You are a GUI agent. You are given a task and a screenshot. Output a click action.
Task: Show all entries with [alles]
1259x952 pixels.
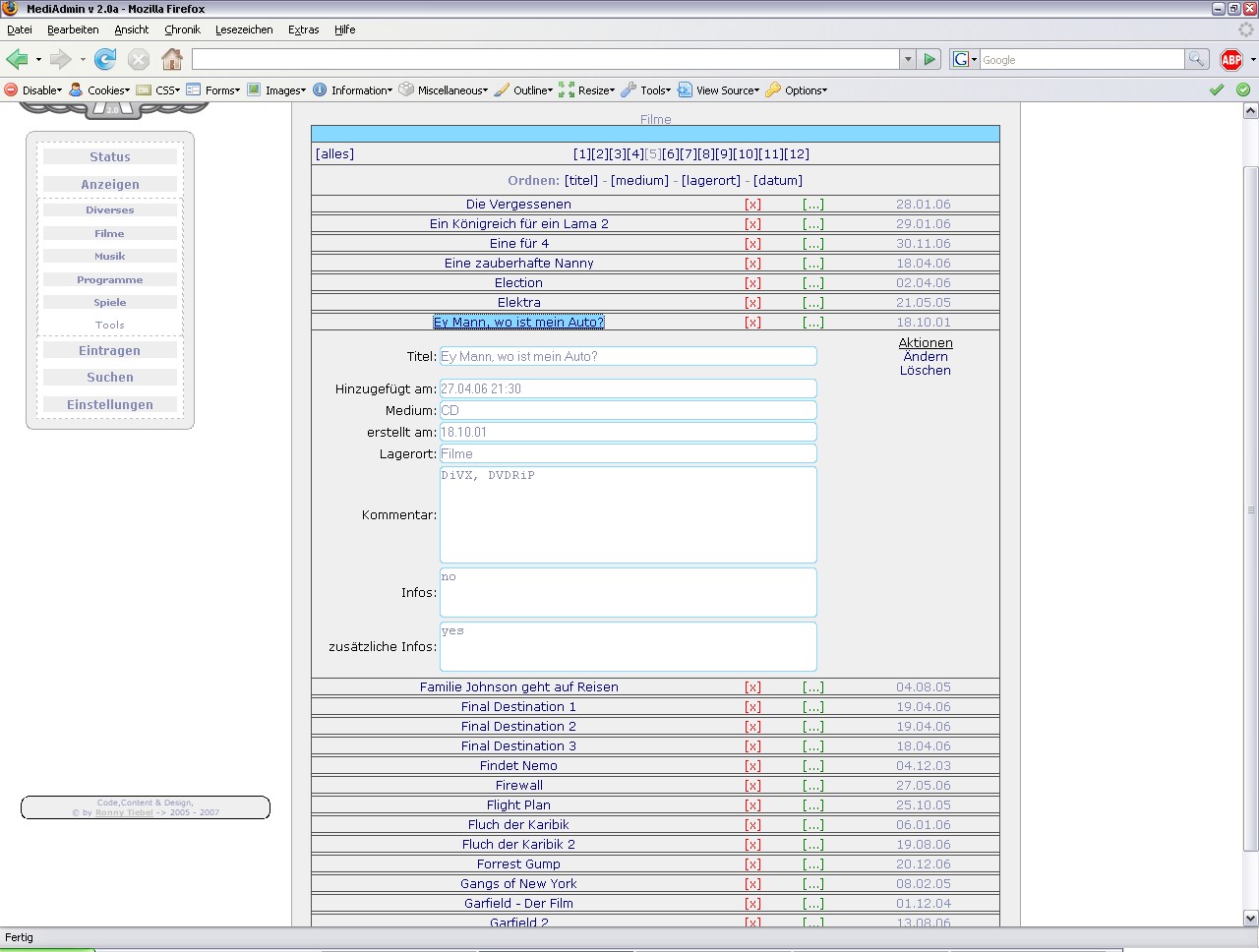point(334,154)
